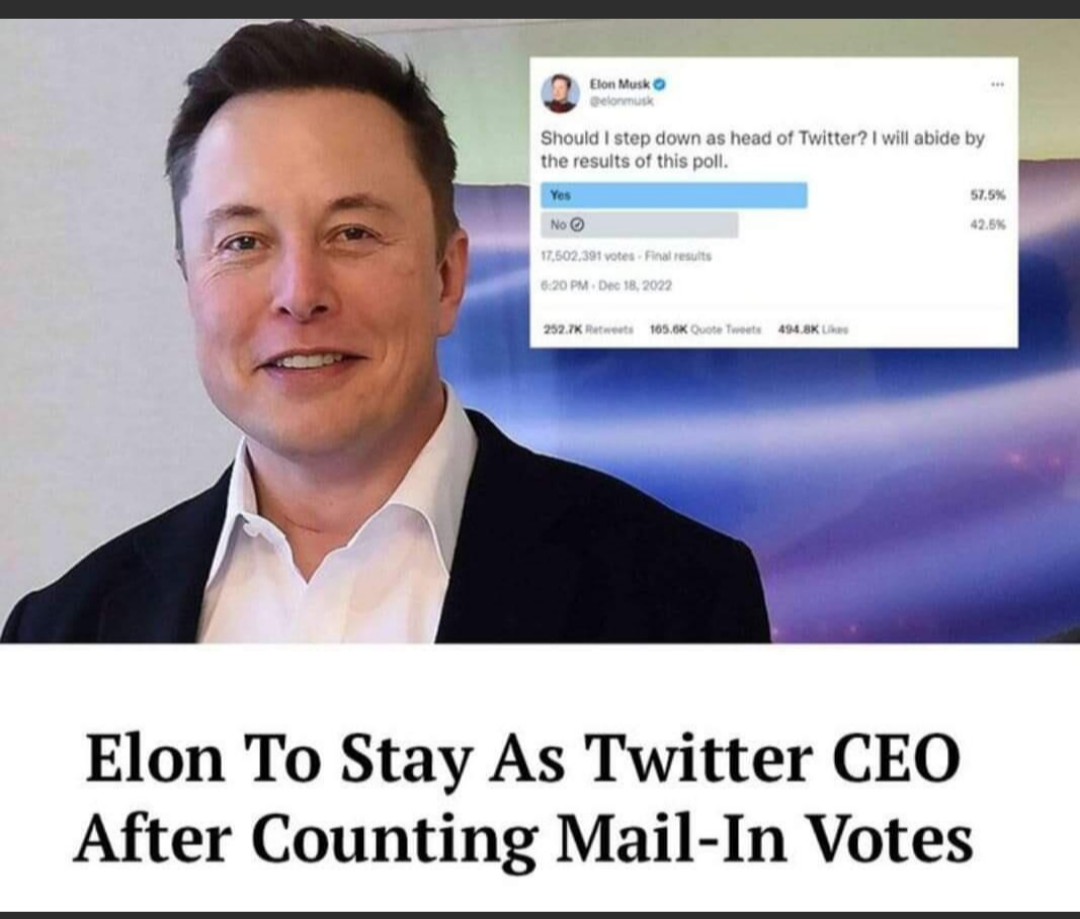
Task: View the 252.7K Retweets list
Action: [589, 326]
